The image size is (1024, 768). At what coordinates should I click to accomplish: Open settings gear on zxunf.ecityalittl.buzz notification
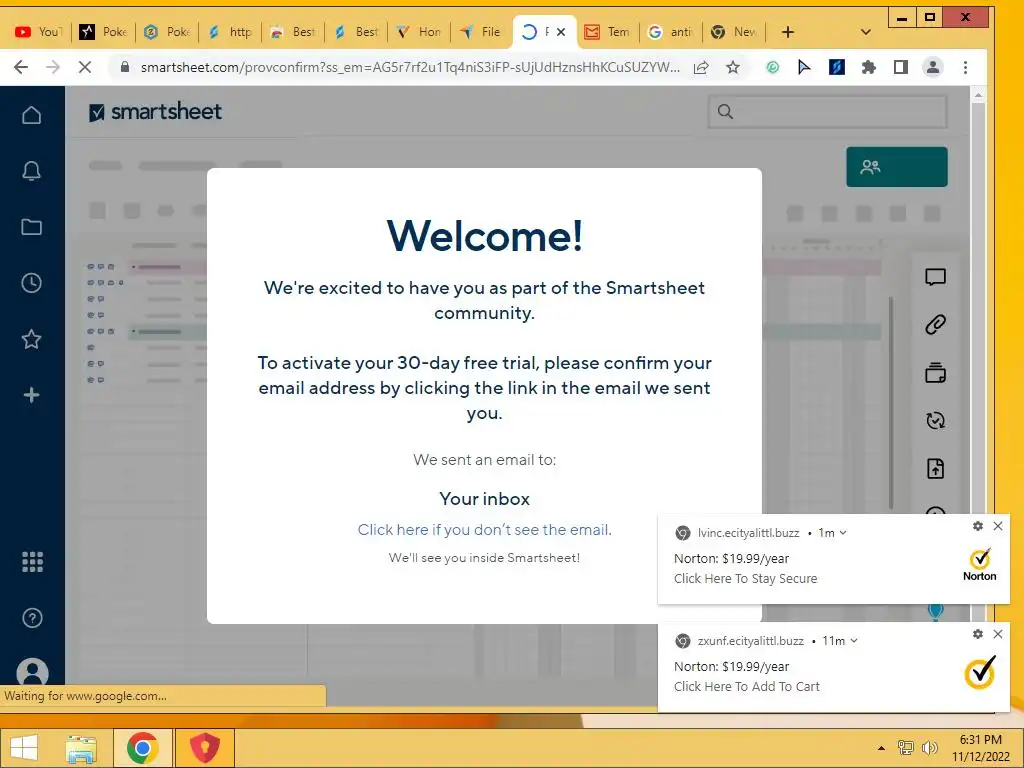click(x=978, y=634)
